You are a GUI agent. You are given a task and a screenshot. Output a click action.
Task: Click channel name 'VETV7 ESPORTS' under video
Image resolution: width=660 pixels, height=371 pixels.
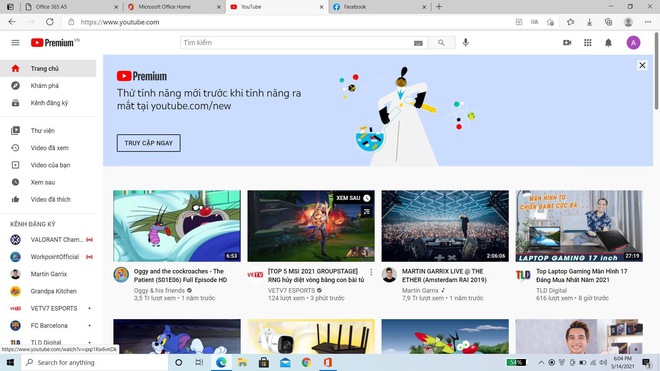pyautogui.click(x=291, y=291)
